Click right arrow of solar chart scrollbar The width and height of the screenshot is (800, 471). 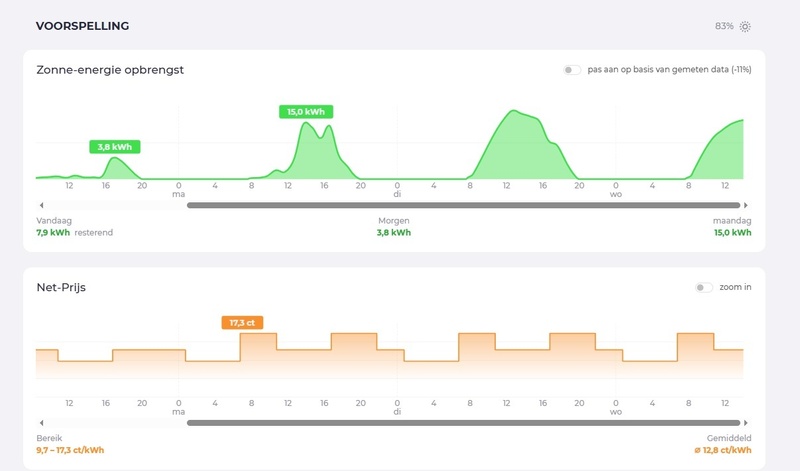coord(746,205)
